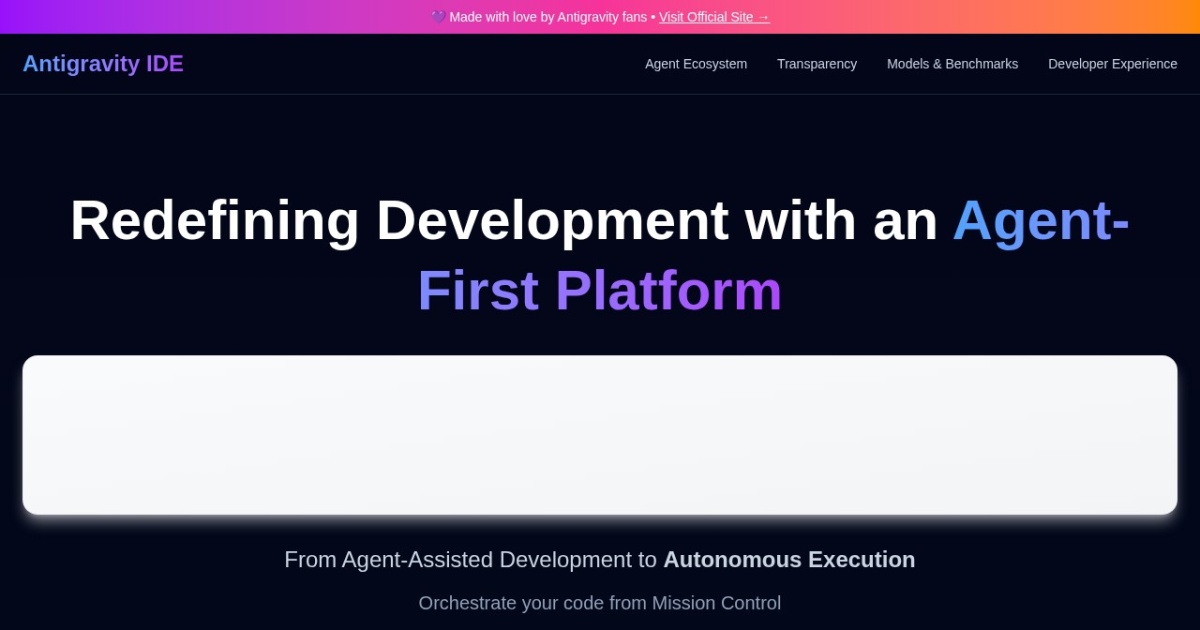
Task: Click the large white preview card
Action: [600, 434]
